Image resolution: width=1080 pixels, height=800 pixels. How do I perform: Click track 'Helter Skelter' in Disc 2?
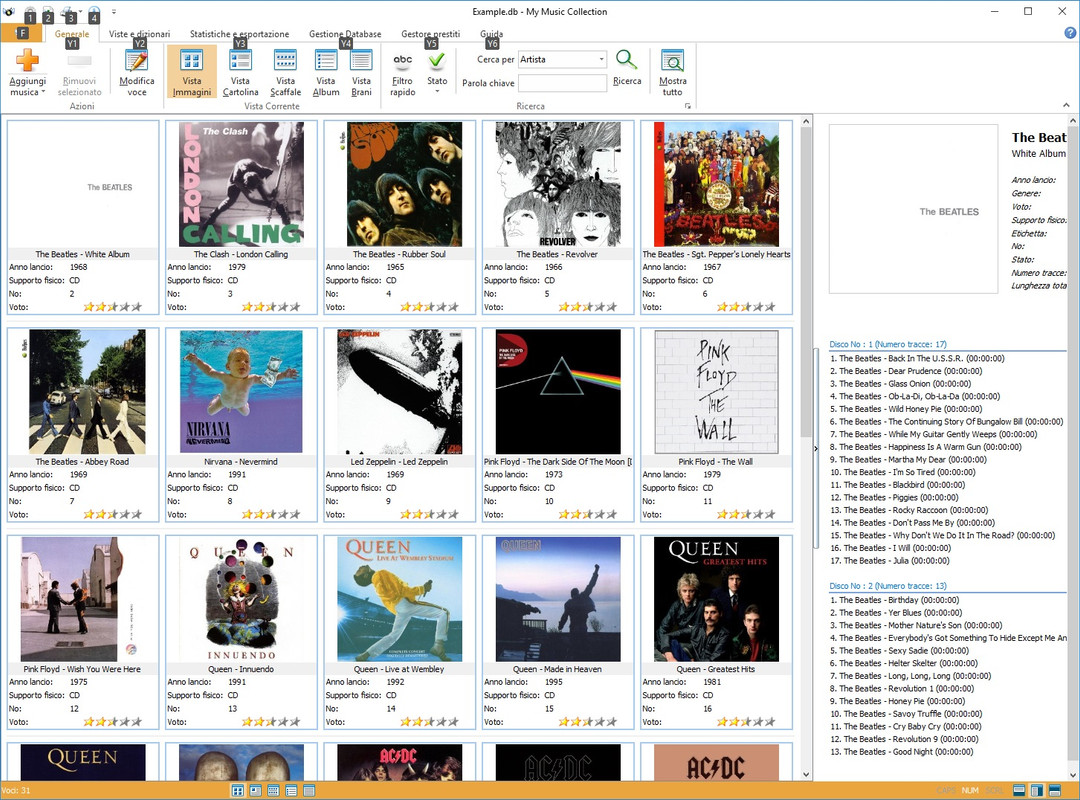pos(904,663)
